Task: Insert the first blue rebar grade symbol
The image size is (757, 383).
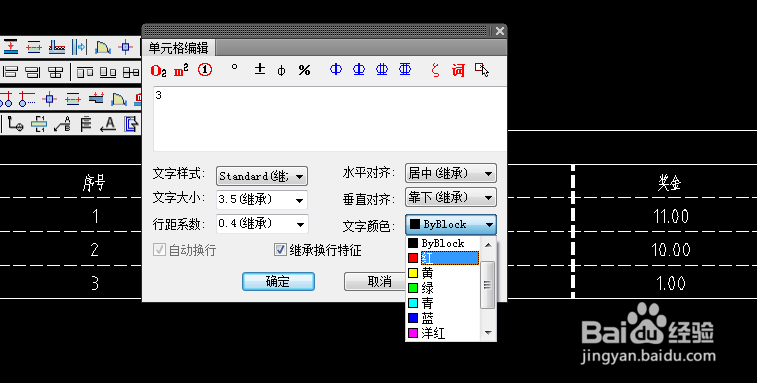Action: pyautogui.click(x=336, y=70)
